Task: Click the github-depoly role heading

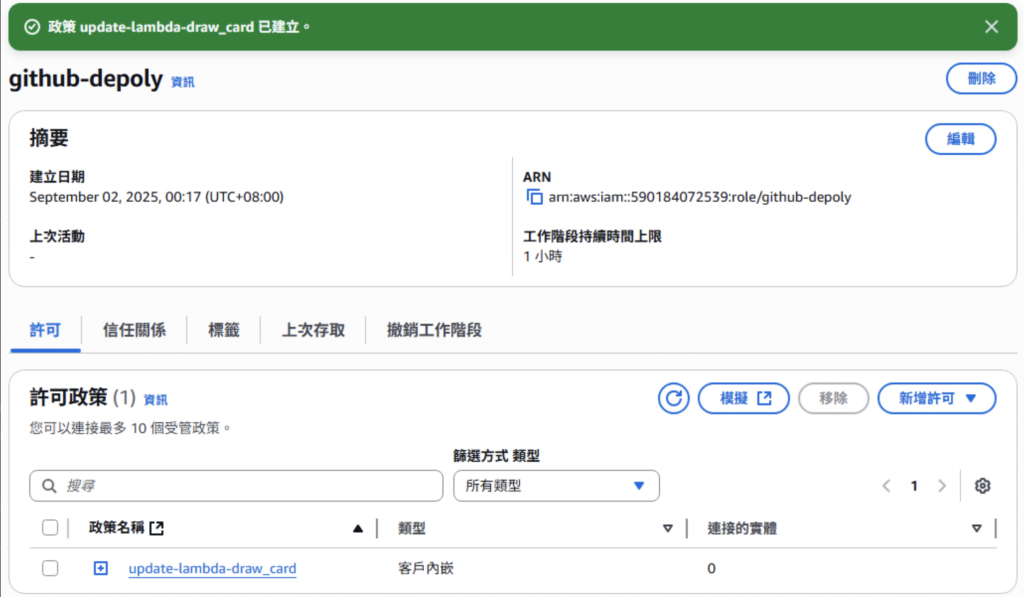Action: tap(86, 78)
